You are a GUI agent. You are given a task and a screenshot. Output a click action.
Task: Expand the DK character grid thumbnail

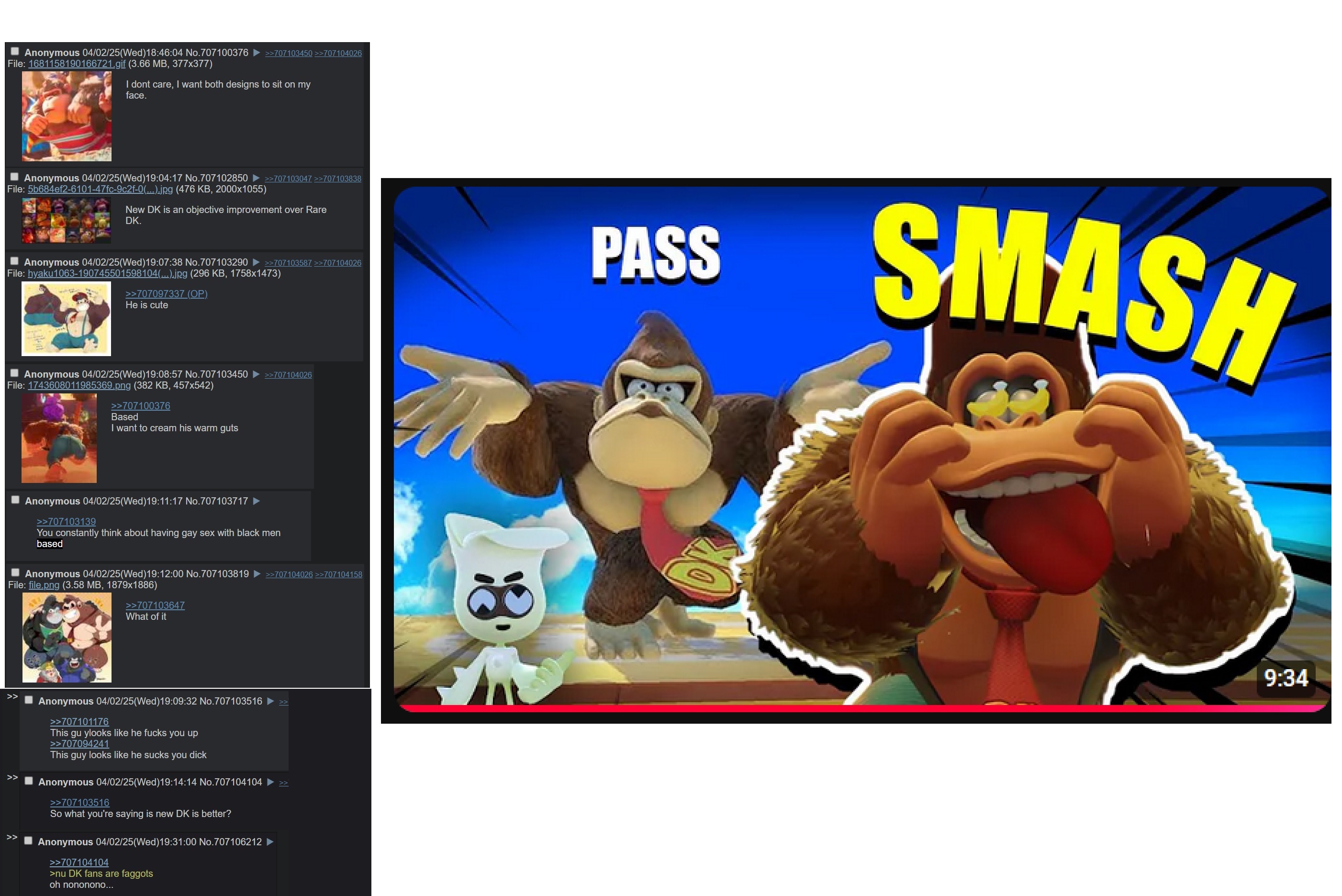pos(66,220)
